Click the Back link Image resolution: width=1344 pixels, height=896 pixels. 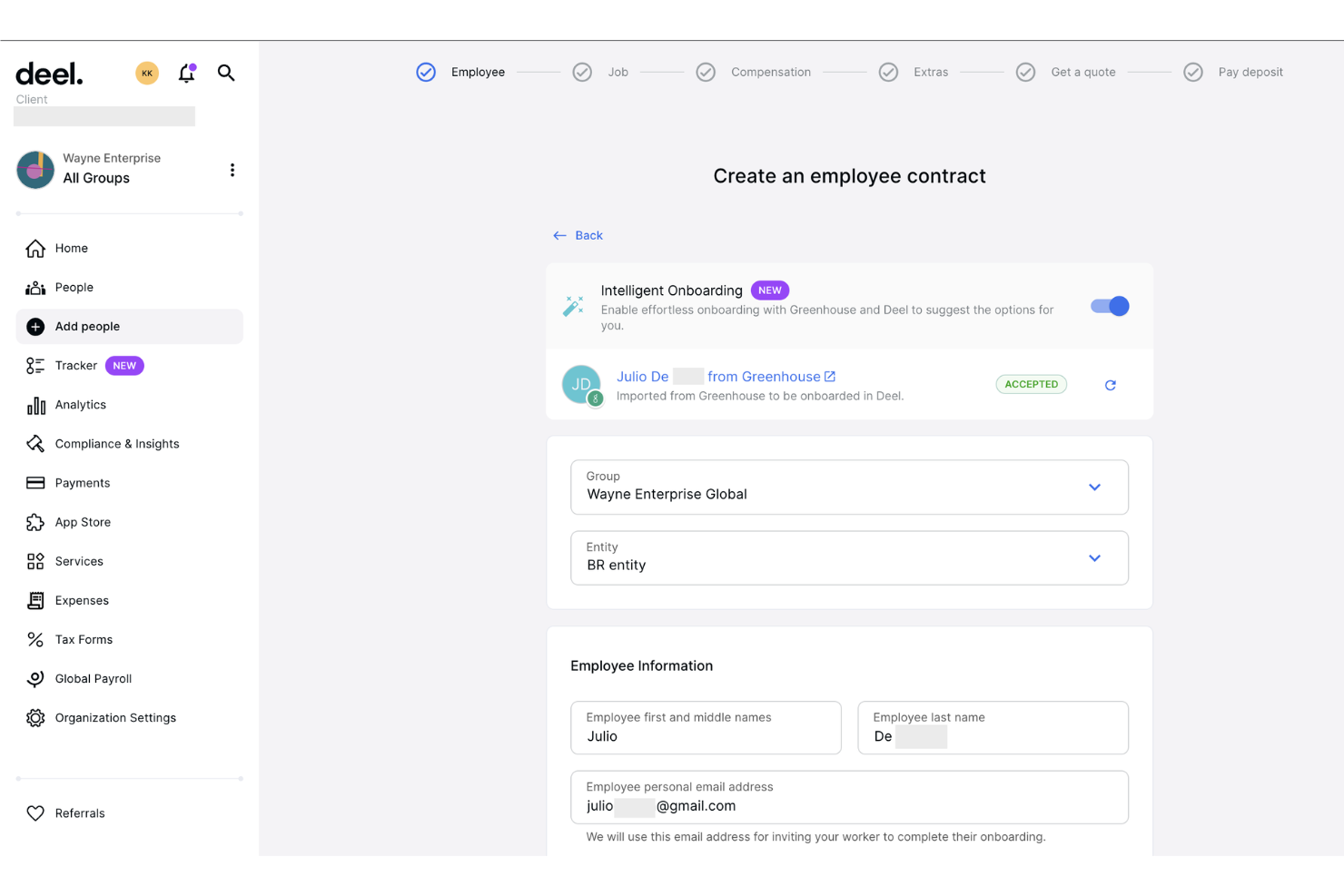(578, 235)
